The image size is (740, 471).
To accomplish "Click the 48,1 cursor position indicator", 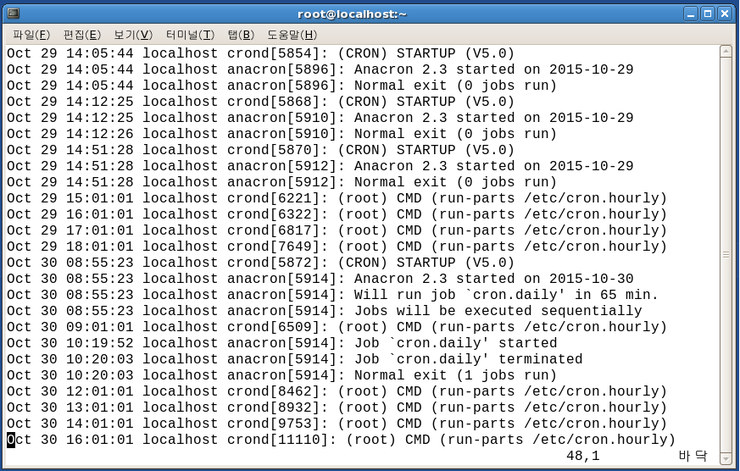I will pos(583,456).
